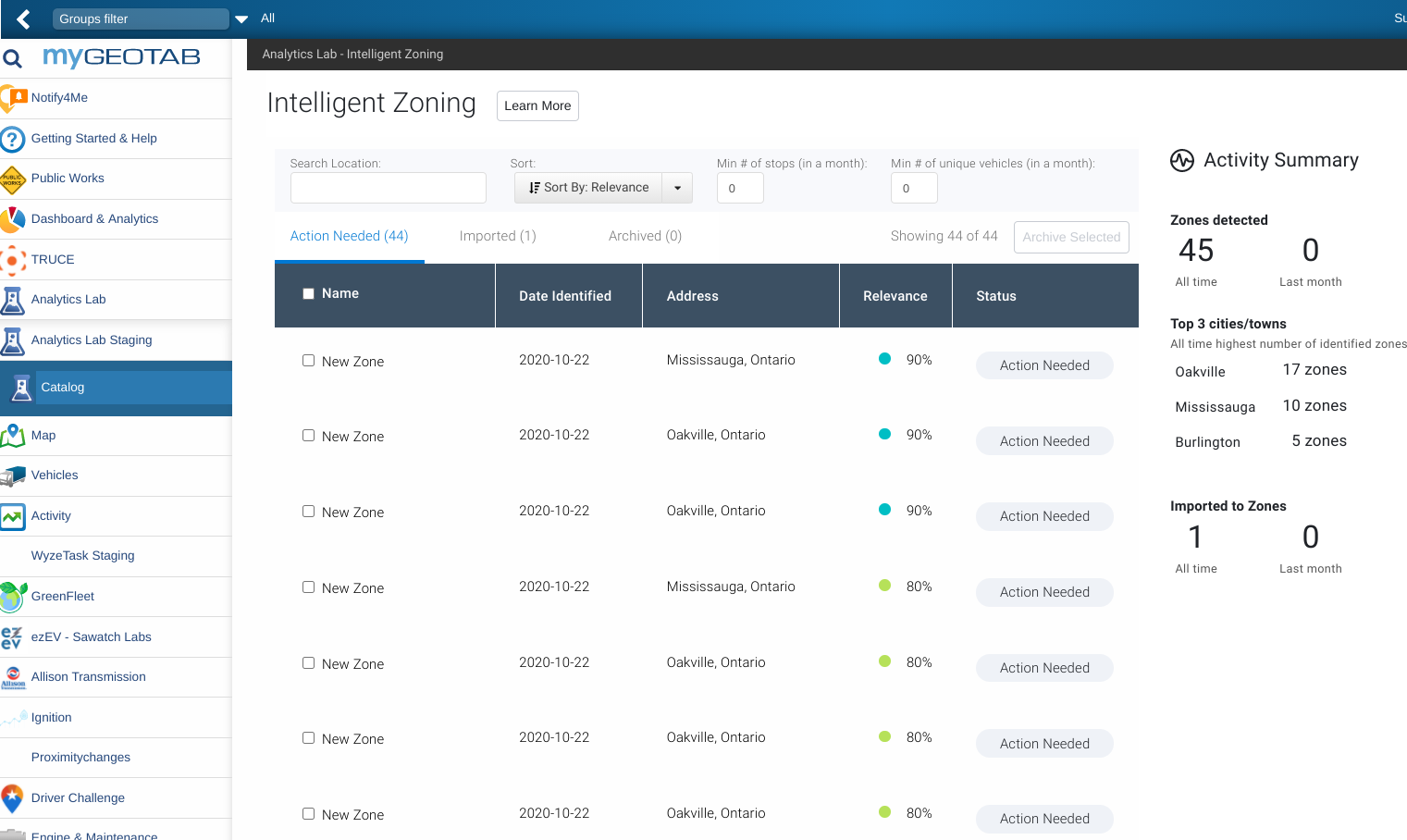Open the GreenFleet globe icon
The image size is (1407, 840).
(x=13, y=597)
